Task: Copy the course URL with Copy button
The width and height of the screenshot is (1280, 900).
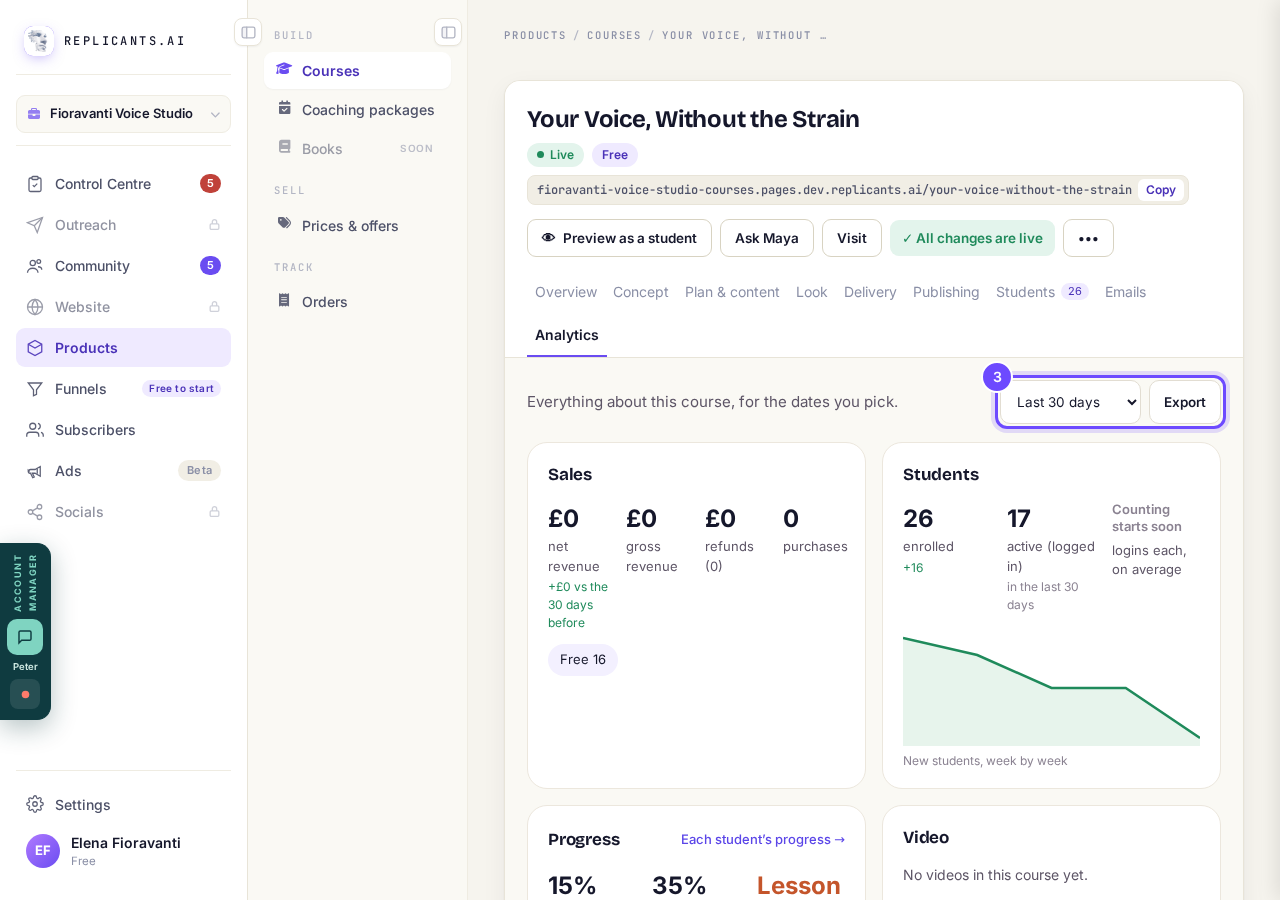Action: click(x=1161, y=190)
